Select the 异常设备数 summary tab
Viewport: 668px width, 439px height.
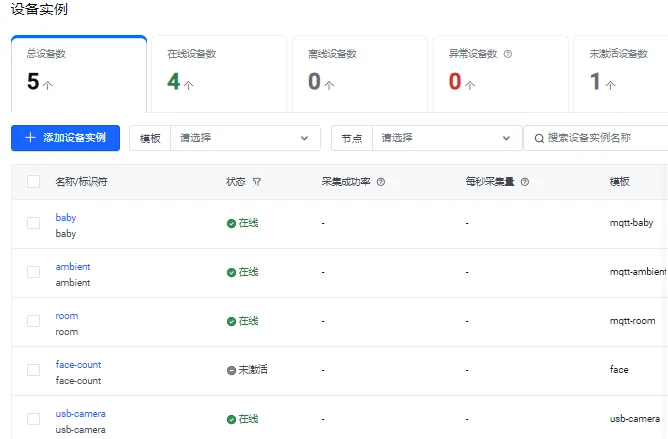click(501, 74)
